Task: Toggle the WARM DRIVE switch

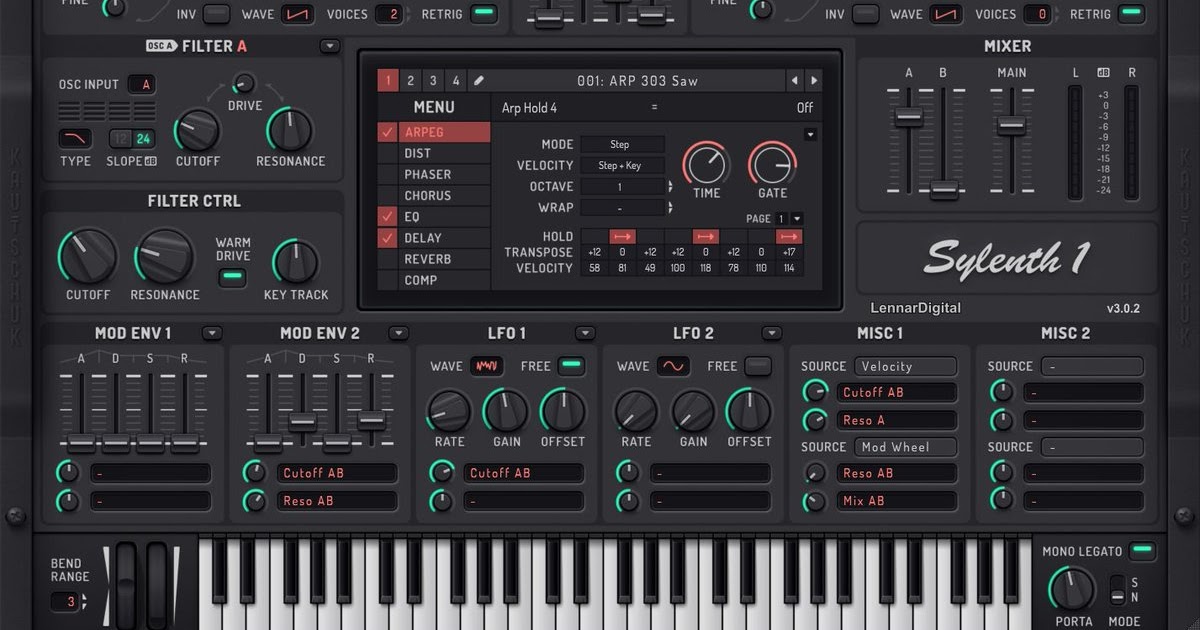Action: tap(232, 277)
